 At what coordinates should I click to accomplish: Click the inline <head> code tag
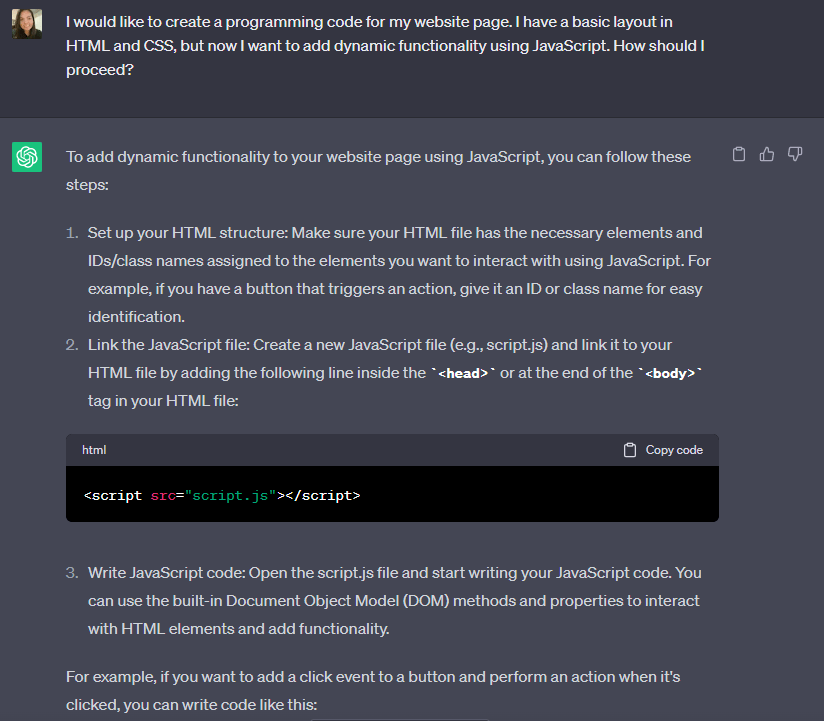click(x=463, y=373)
